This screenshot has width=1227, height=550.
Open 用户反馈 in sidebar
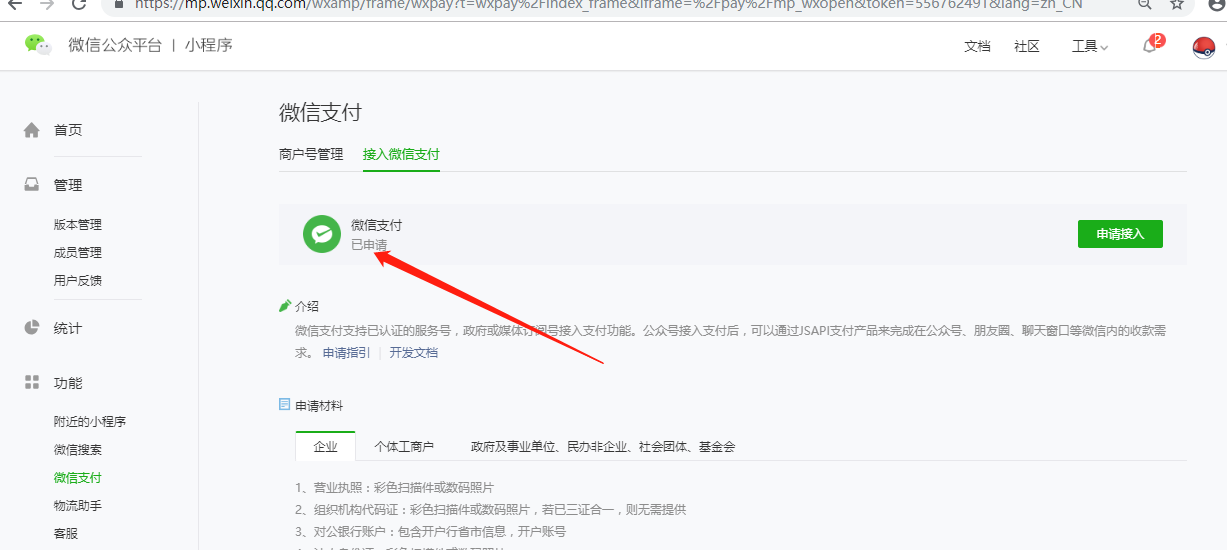coord(78,281)
